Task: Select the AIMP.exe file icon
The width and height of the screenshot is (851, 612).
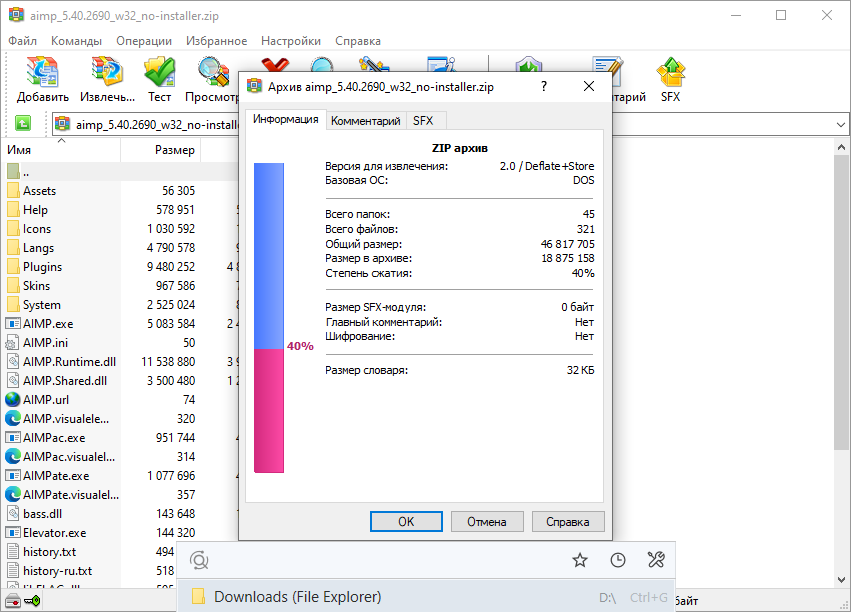Action: tap(13, 323)
